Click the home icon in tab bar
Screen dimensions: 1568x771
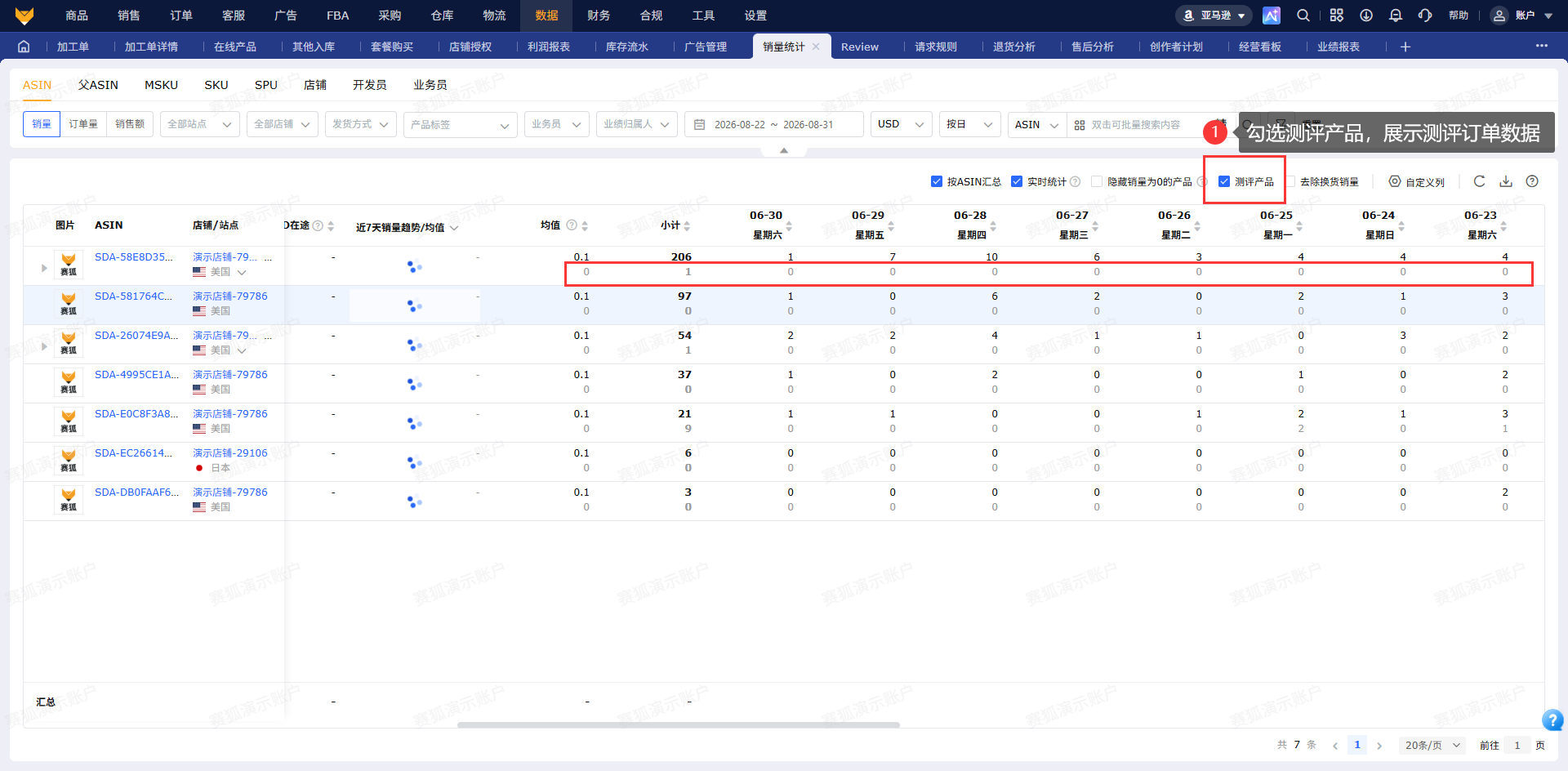click(24, 47)
